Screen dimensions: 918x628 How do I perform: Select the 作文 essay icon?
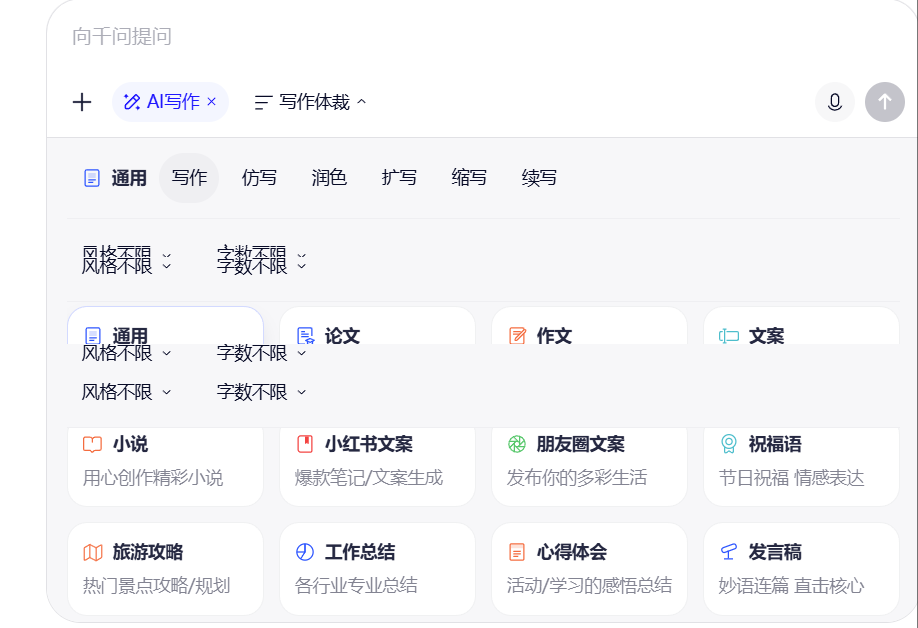(518, 336)
